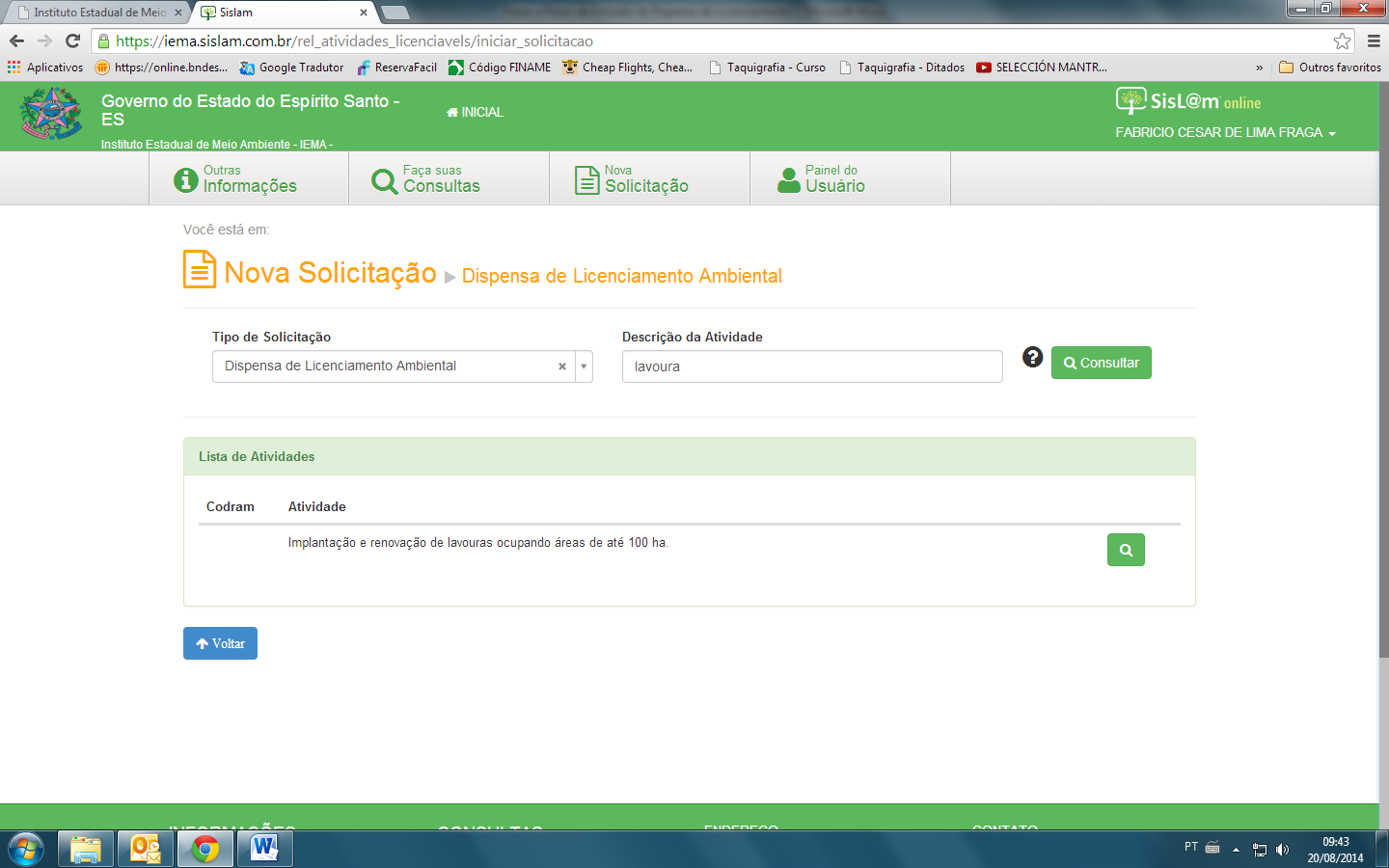The image size is (1389, 868).
Task: Open Painel do Usuário menu
Action: pyautogui.click(x=851, y=178)
